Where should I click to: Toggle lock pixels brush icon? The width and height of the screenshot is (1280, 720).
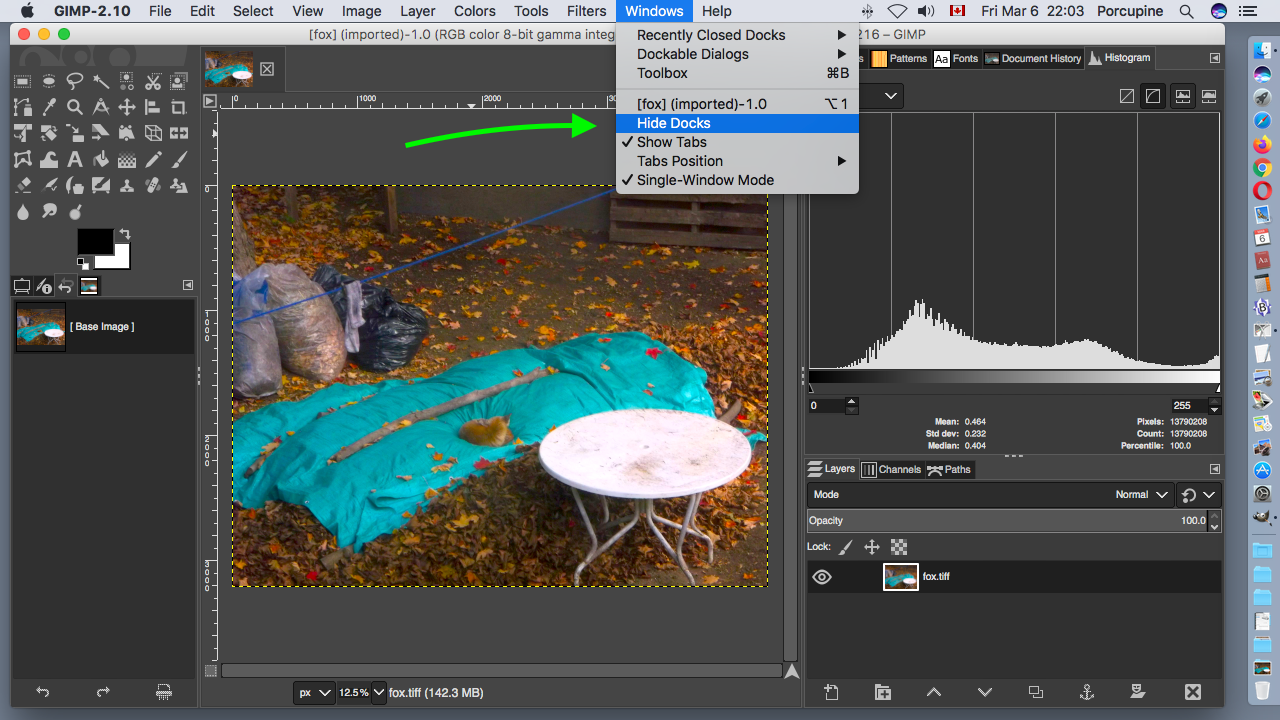point(846,547)
